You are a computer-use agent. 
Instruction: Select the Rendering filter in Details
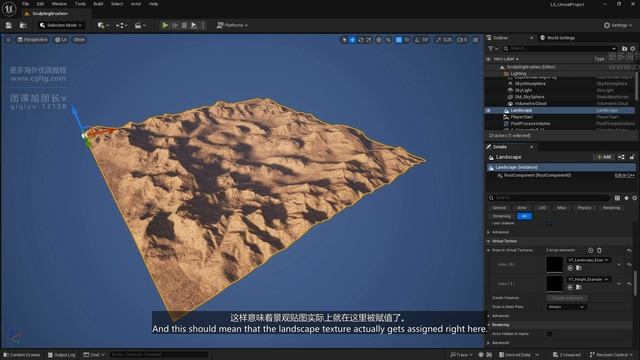click(x=611, y=208)
